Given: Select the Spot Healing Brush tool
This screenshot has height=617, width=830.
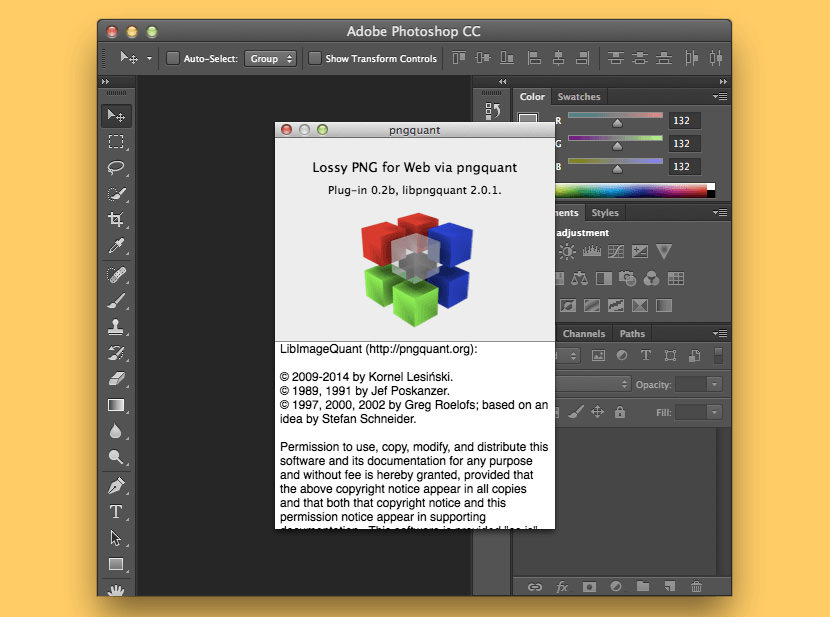Looking at the screenshot, I should pos(116,275).
